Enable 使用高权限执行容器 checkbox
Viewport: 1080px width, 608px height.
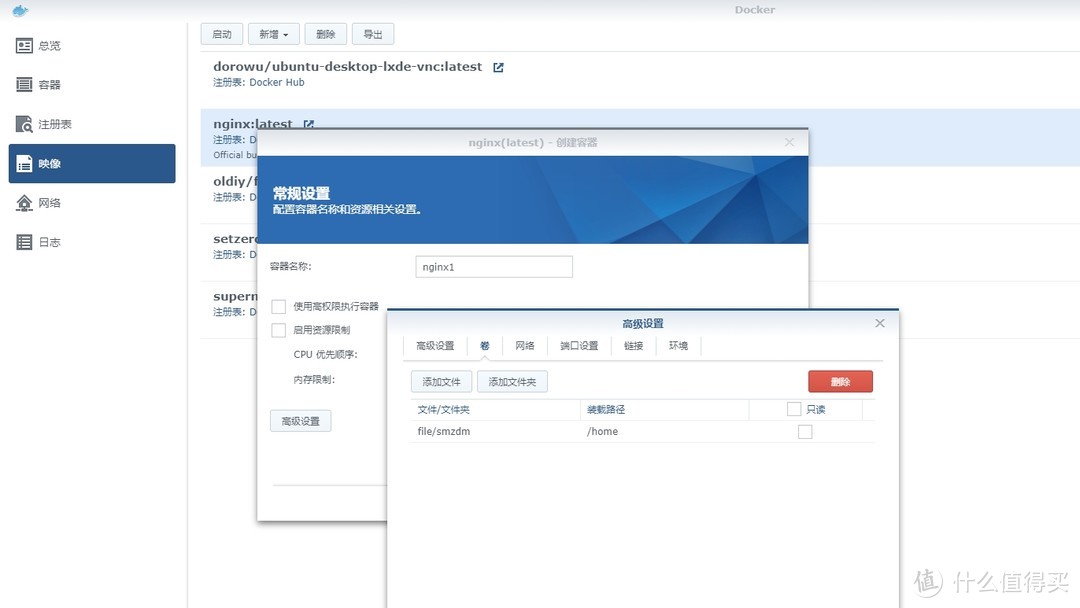[x=278, y=306]
